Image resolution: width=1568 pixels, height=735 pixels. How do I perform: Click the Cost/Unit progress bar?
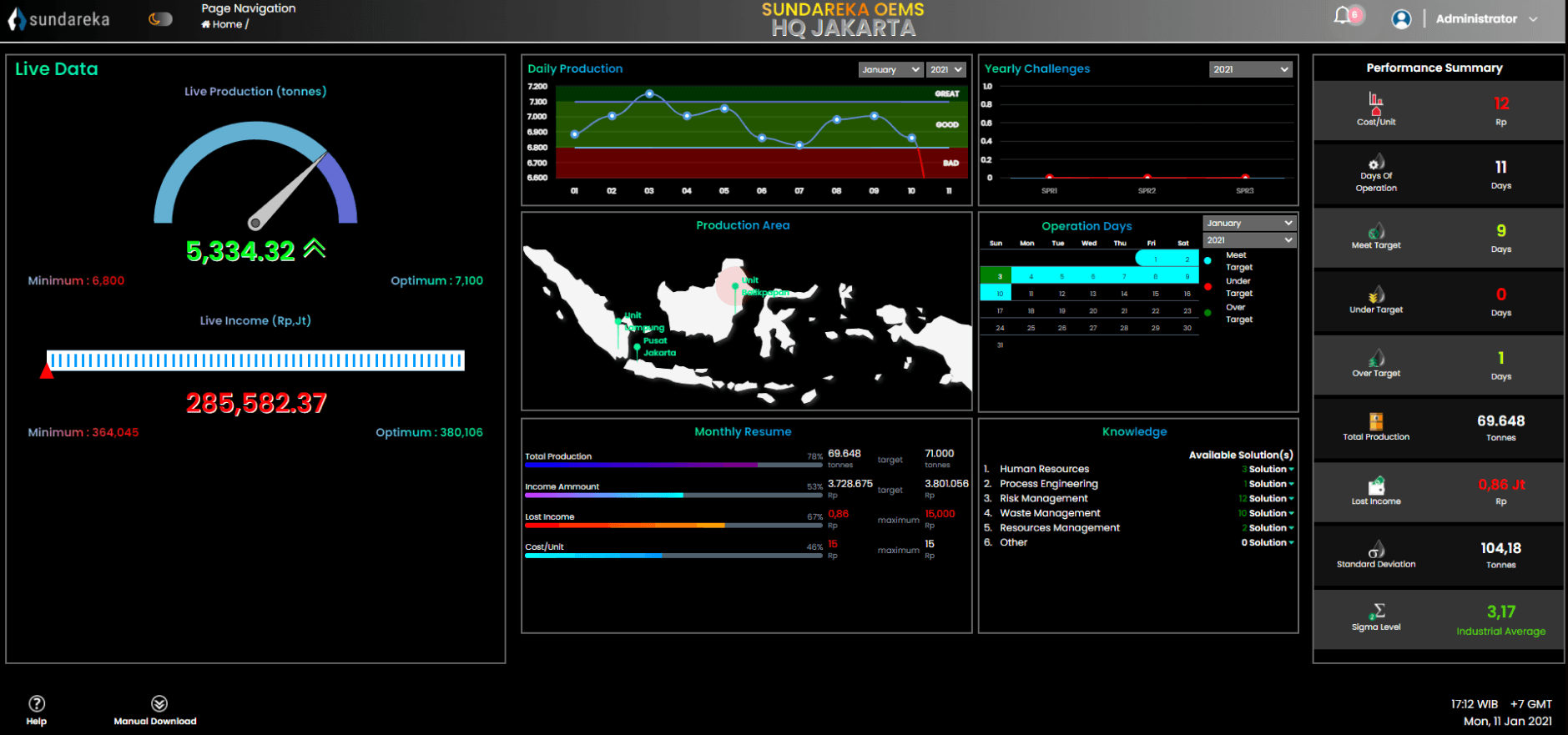673,556
